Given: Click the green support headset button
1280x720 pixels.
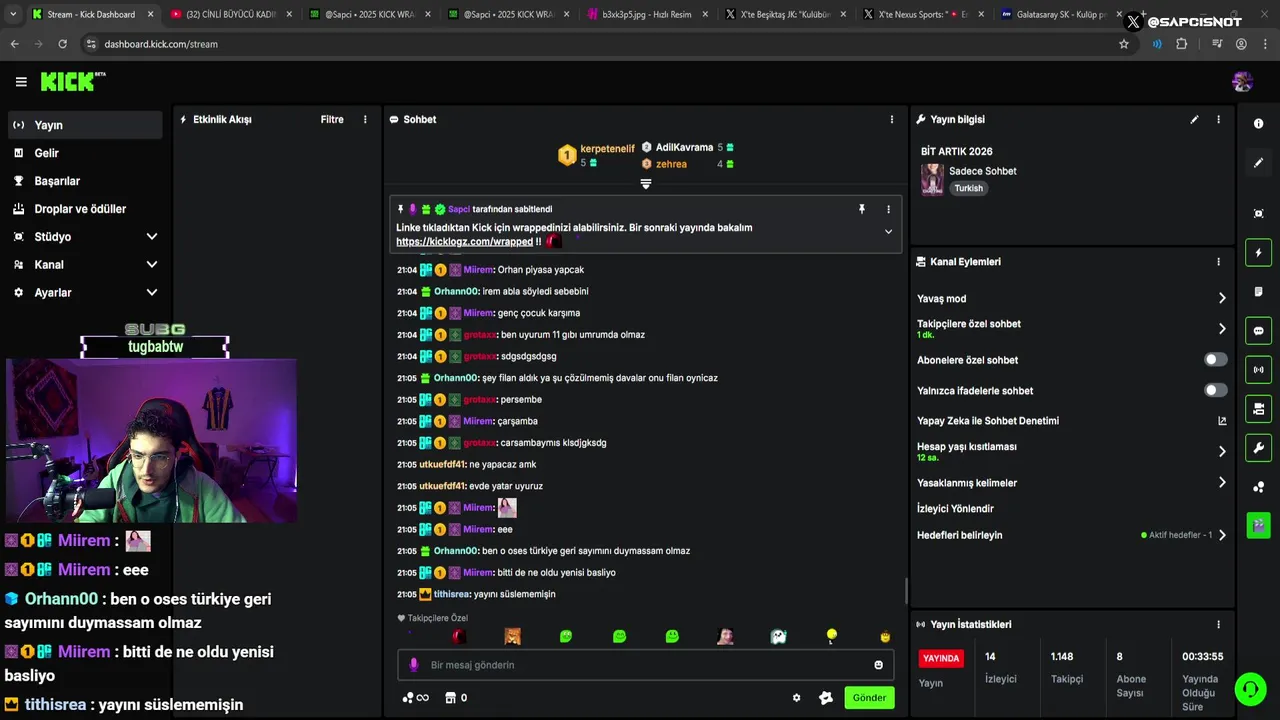Looking at the screenshot, I should (x=1250, y=689).
